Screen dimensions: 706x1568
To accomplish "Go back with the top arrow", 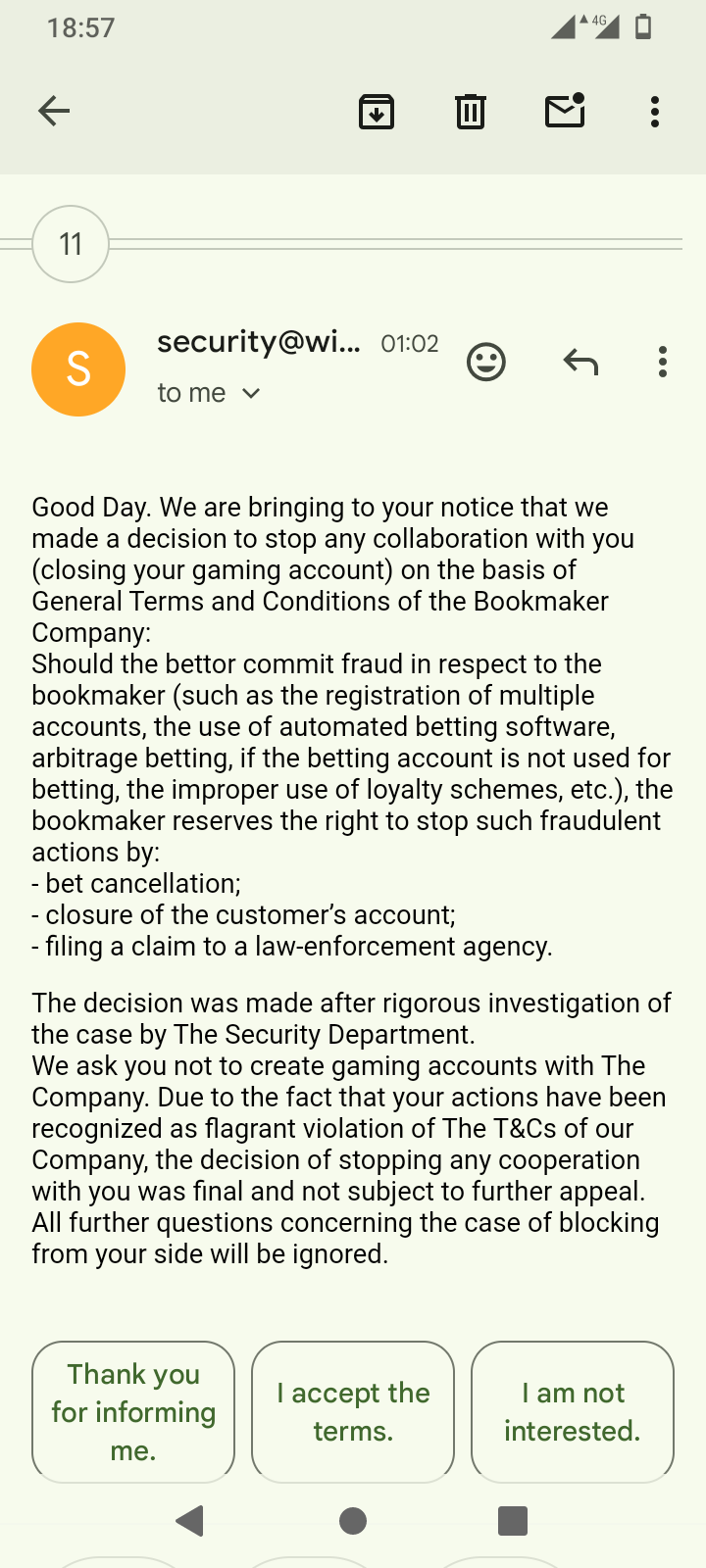I will tap(54, 111).
